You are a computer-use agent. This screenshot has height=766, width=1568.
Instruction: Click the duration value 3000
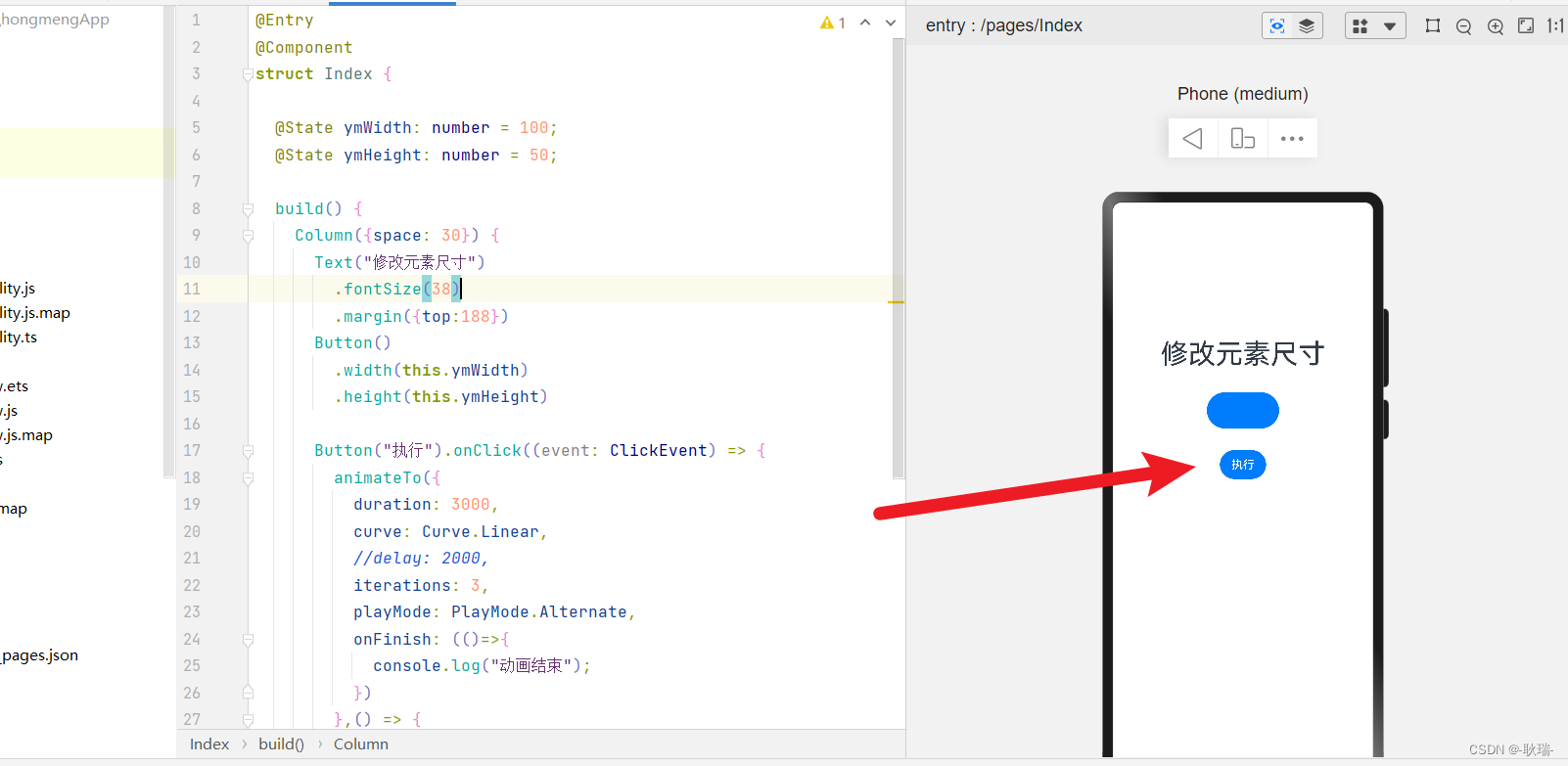coord(471,505)
